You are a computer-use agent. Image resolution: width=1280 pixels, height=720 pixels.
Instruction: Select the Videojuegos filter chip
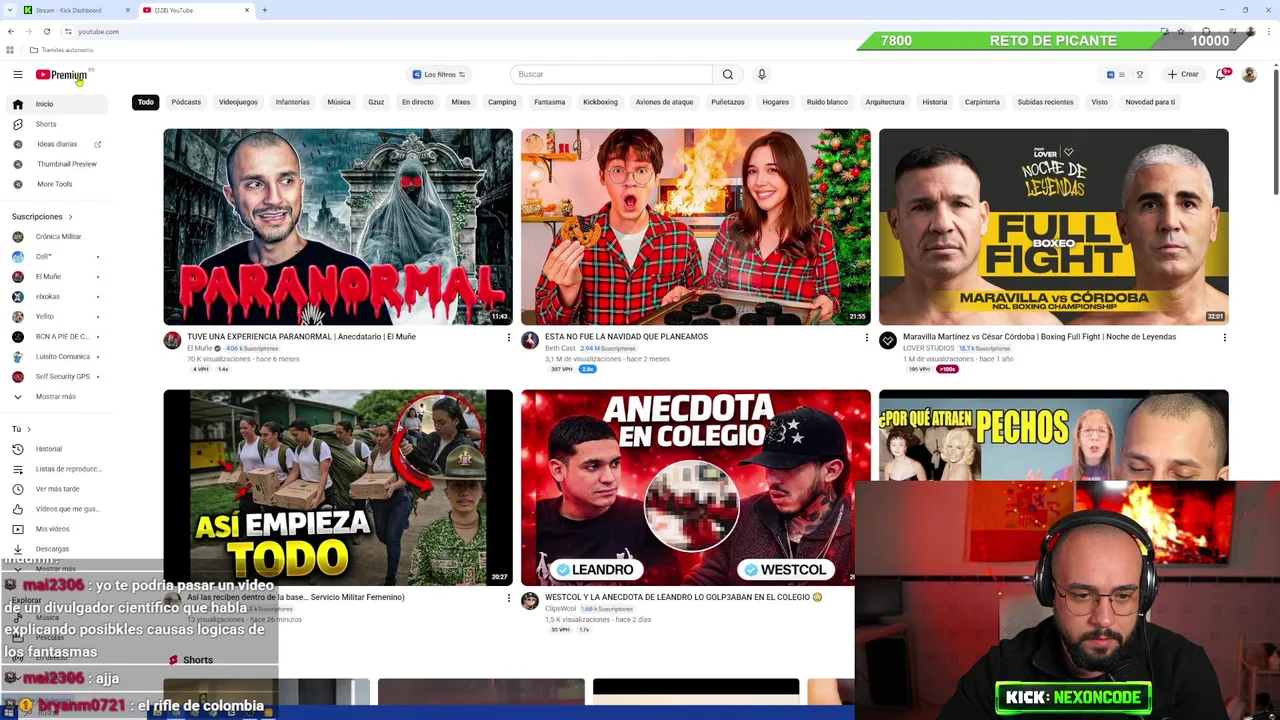238,102
